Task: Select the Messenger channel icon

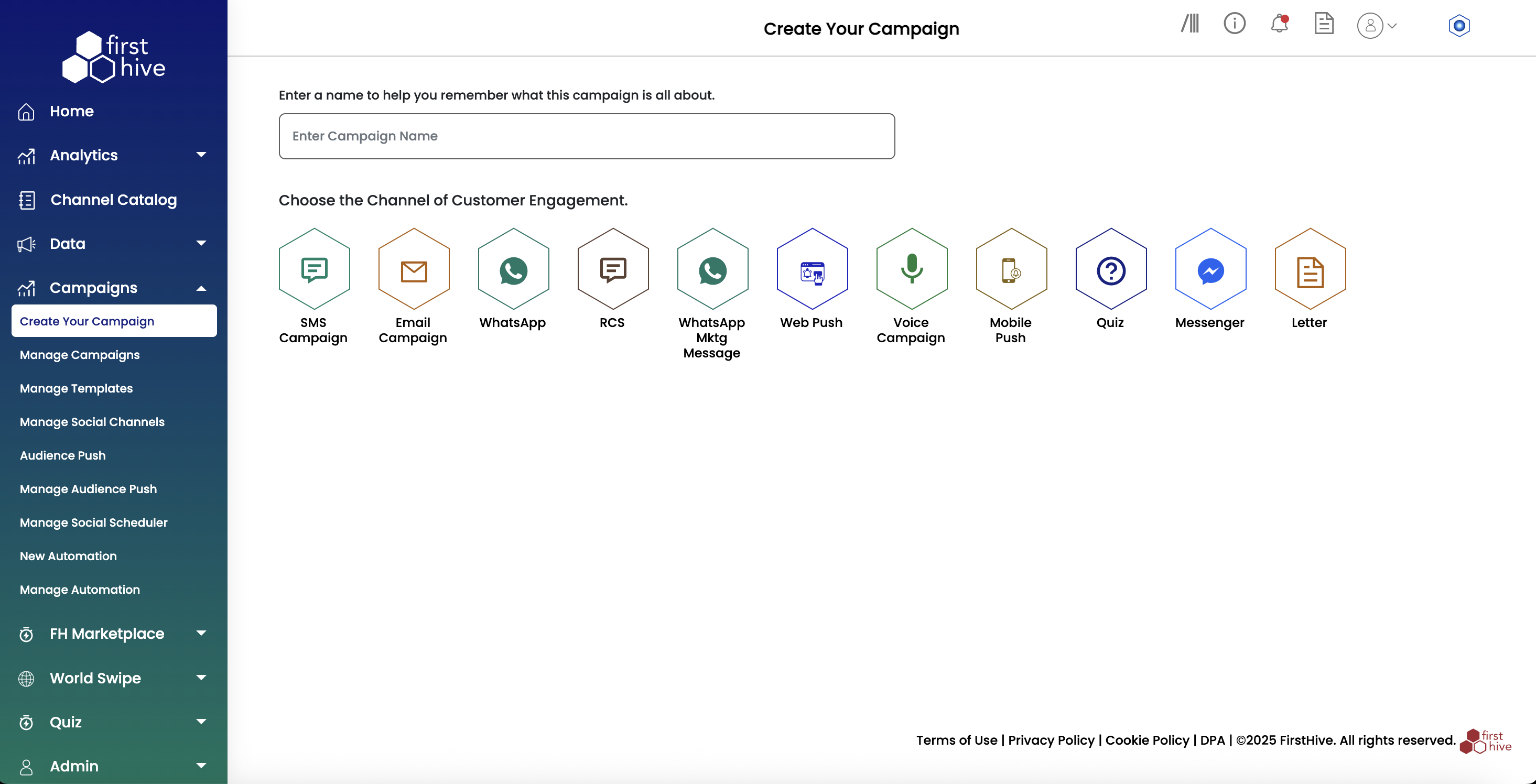Action: [1210, 269]
